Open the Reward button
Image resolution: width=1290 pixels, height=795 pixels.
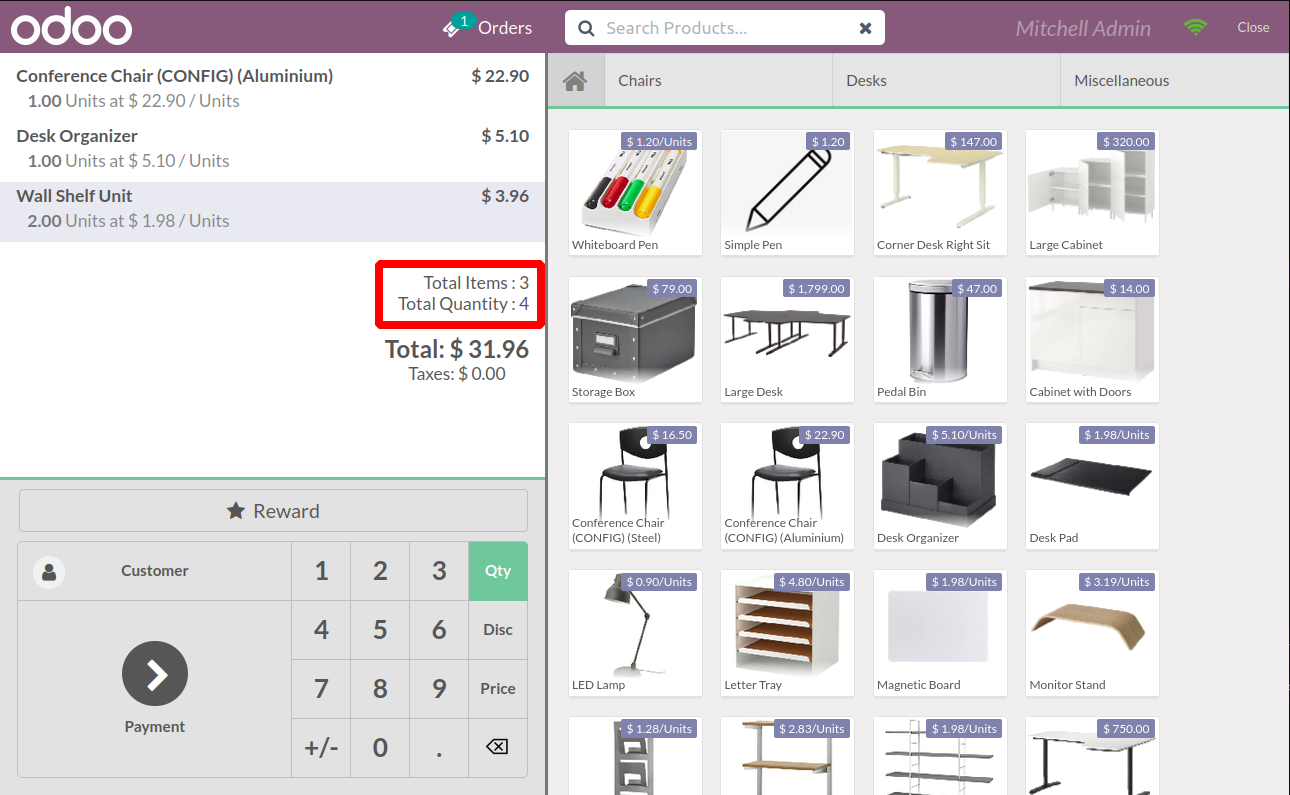pyautogui.click(x=273, y=511)
